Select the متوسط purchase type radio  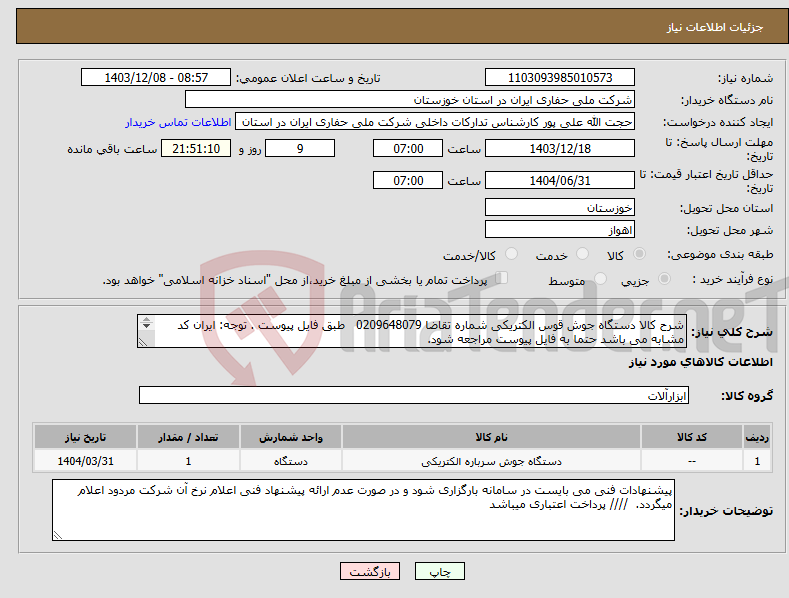tap(600, 279)
